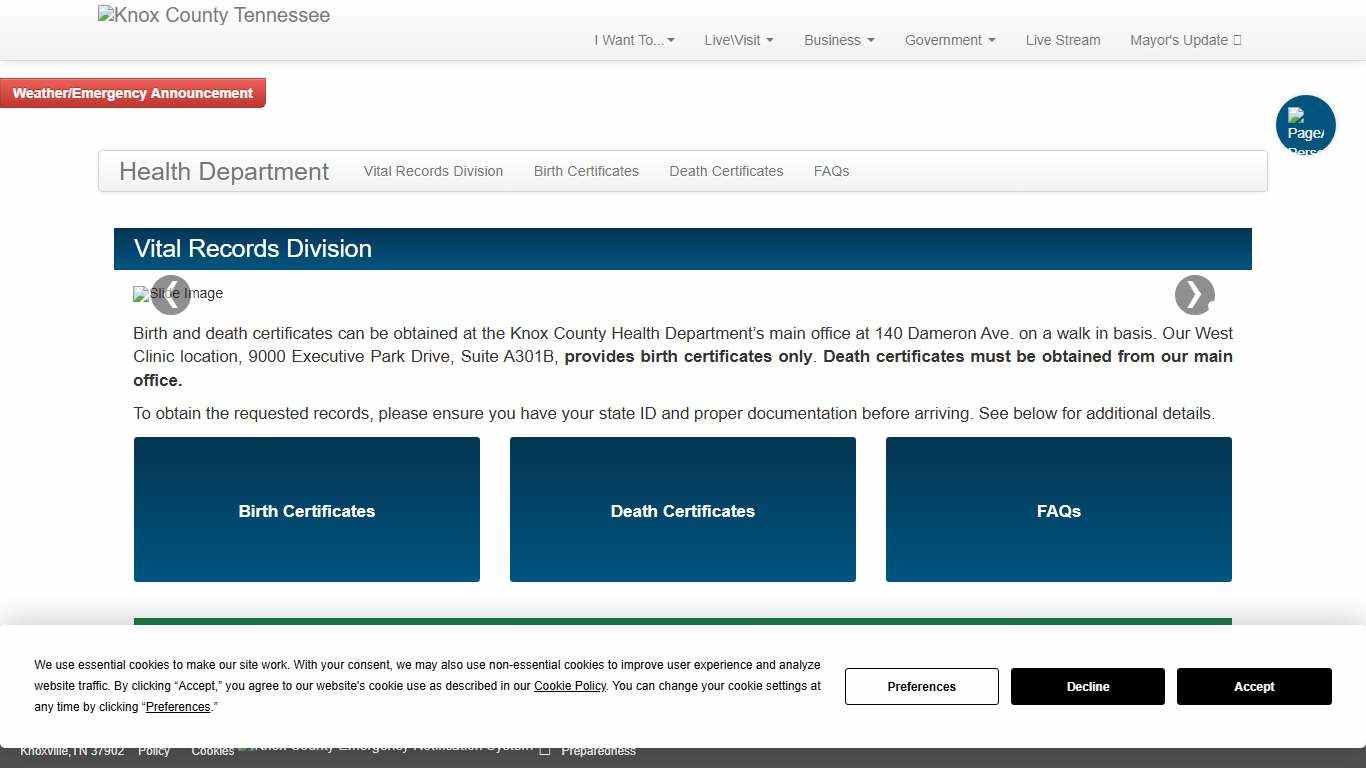1366x768 pixels.
Task: Open the Cookie Policy link
Action: 569,686
